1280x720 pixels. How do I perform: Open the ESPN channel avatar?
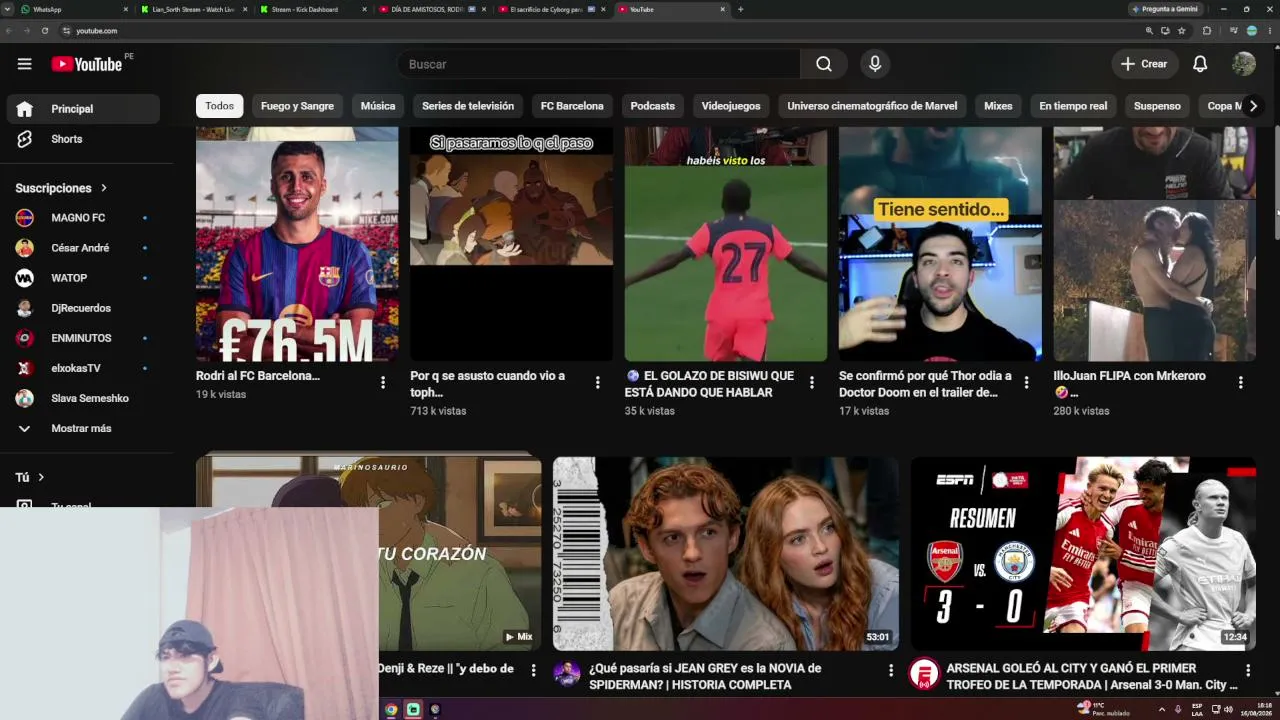point(924,674)
